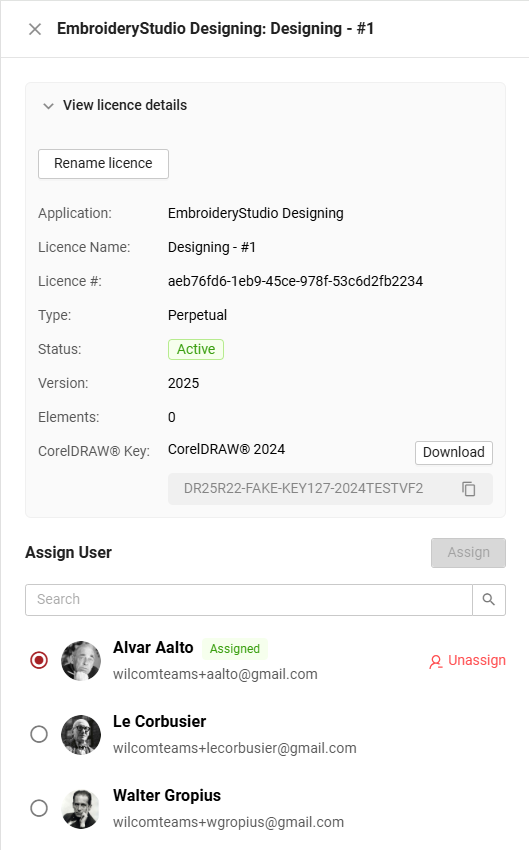Screen dimensions: 529x850
Task: Click the search magnifier icon
Action: (x=488, y=600)
